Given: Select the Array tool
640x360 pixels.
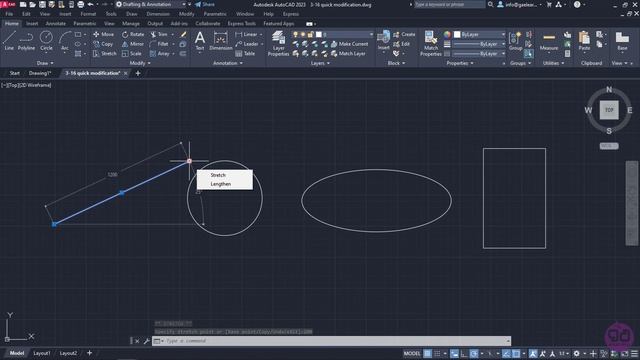Looking at the screenshot, I should coord(160,53).
